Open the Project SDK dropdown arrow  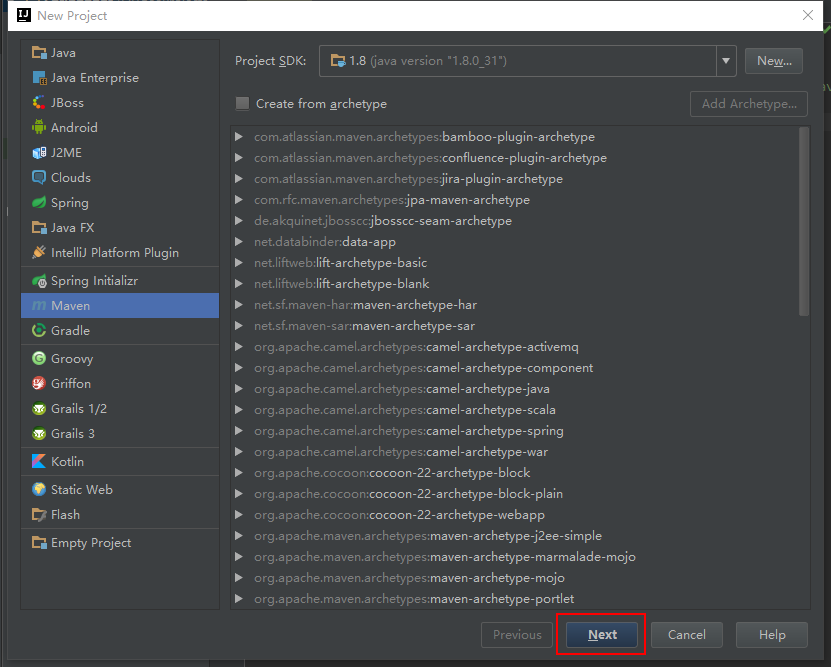coord(726,61)
